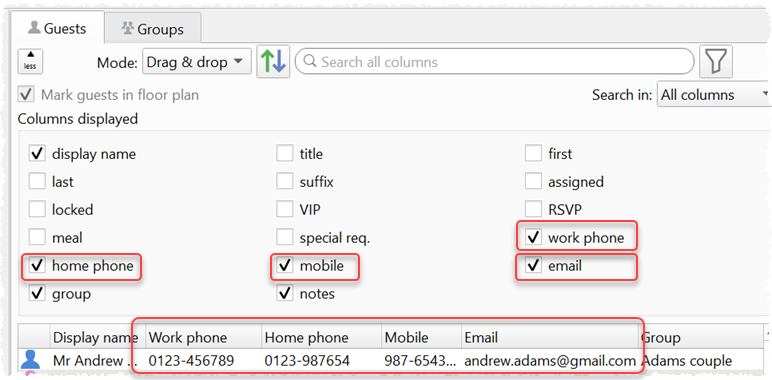Select home phone cell 0123-987654
Screen dimensions: 772x380
coord(322,361)
